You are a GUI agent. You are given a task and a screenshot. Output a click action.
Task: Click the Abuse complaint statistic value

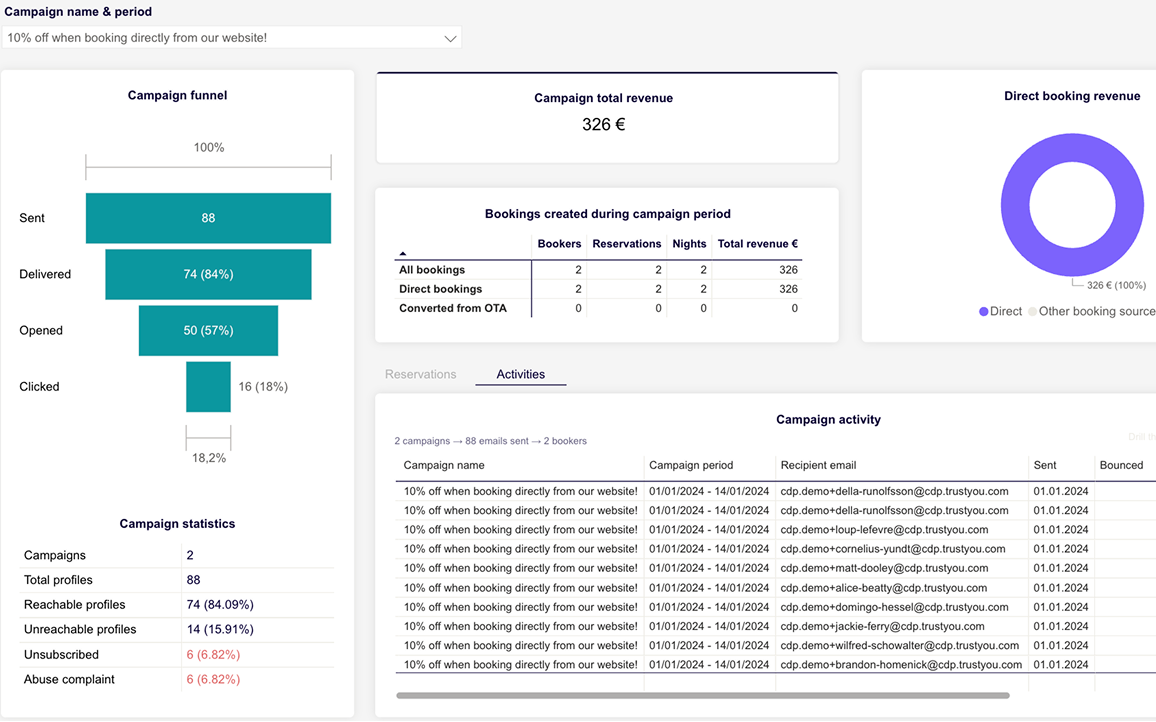click(212, 680)
